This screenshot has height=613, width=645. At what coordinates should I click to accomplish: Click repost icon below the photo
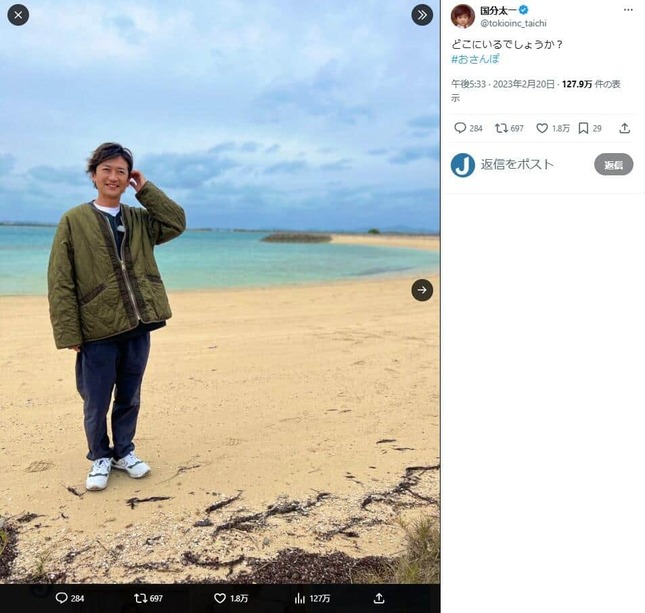pos(140,598)
